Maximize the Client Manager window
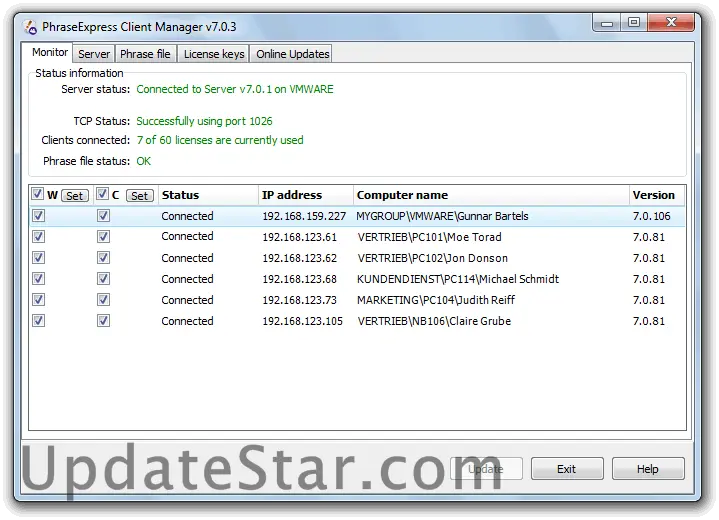719x520 pixels. point(634,22)
